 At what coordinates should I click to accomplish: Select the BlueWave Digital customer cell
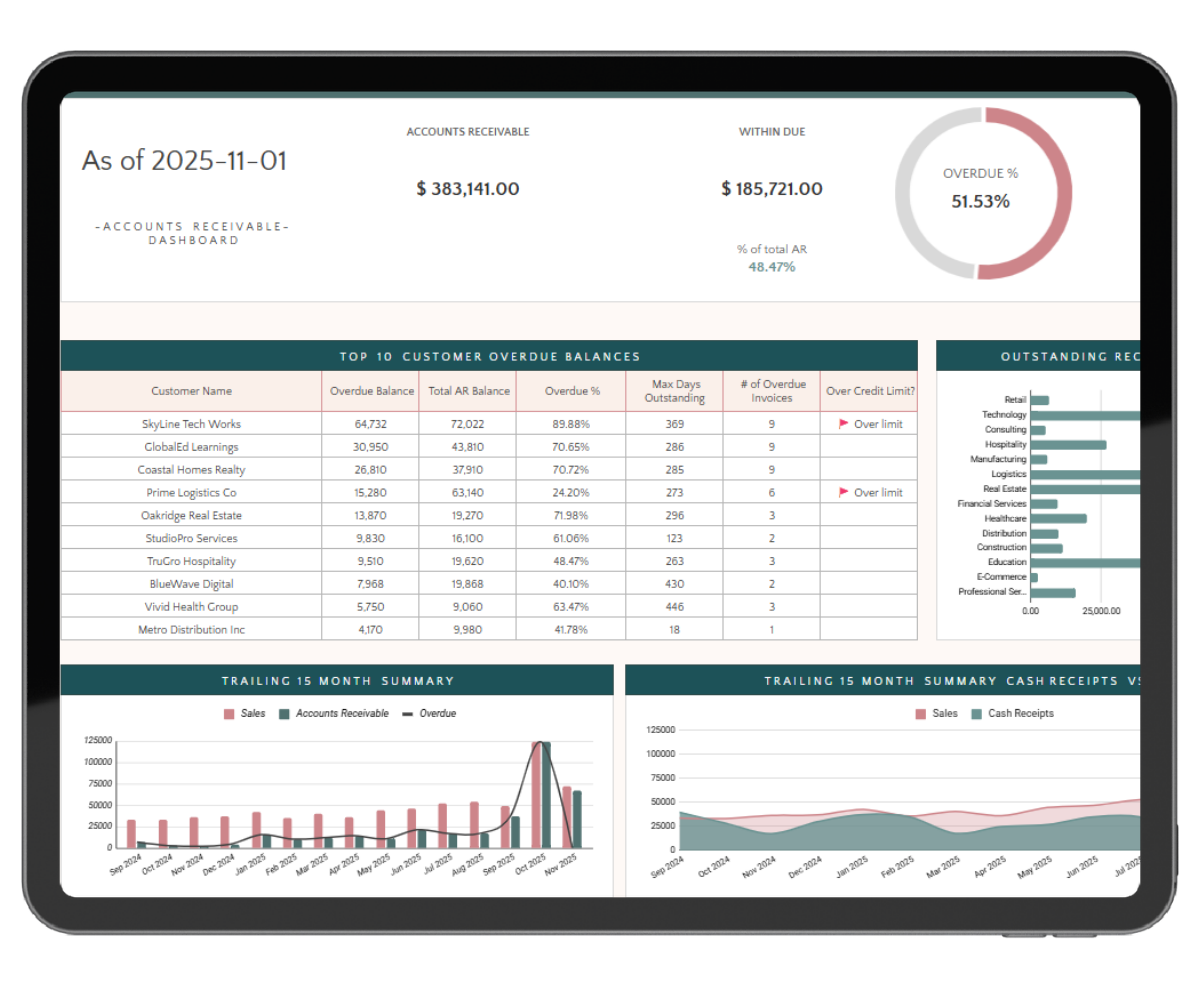tap(191, 584)
